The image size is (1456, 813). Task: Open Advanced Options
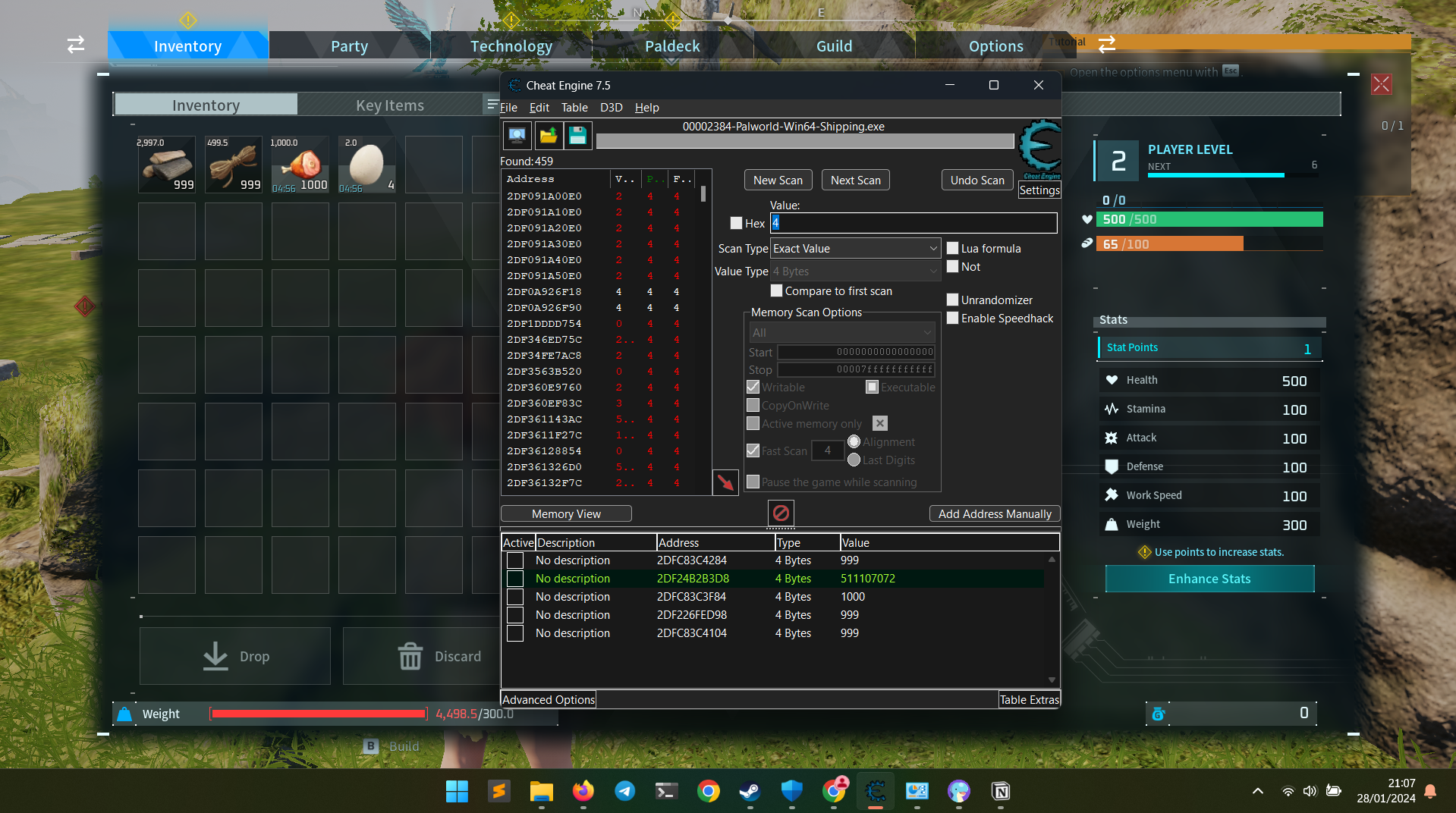coord(548,699)
